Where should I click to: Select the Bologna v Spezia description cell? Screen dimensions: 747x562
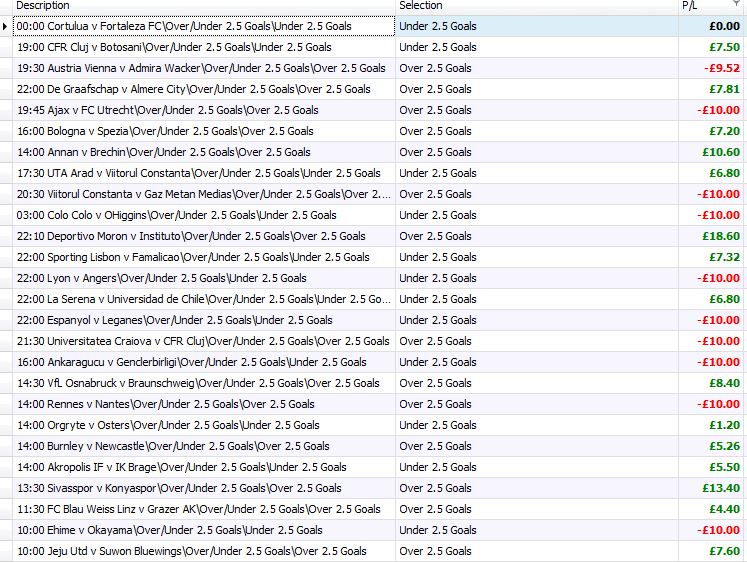pos(204,131)
